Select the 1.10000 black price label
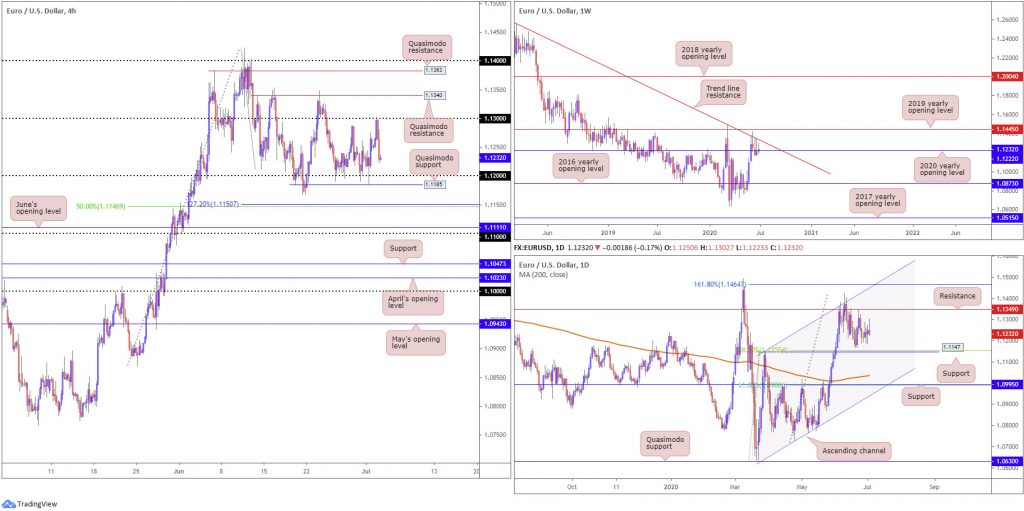This screenshot has width=1024, height=511. click(x=494, y=291)
